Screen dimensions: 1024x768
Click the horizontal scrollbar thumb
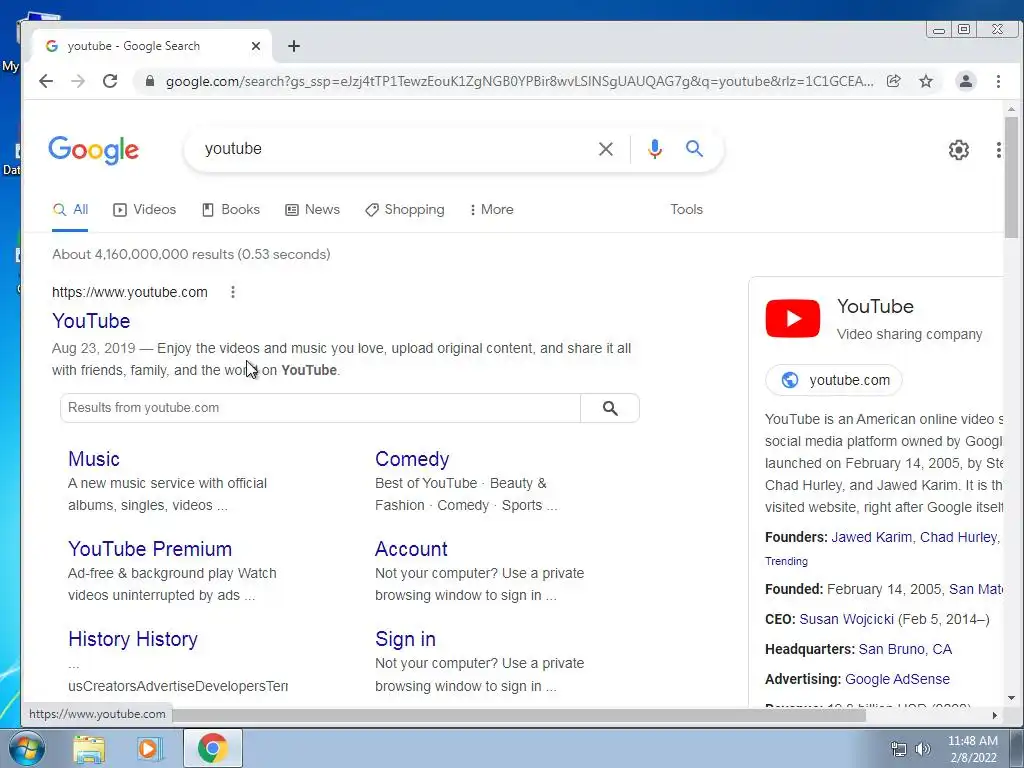coord(519,716)
